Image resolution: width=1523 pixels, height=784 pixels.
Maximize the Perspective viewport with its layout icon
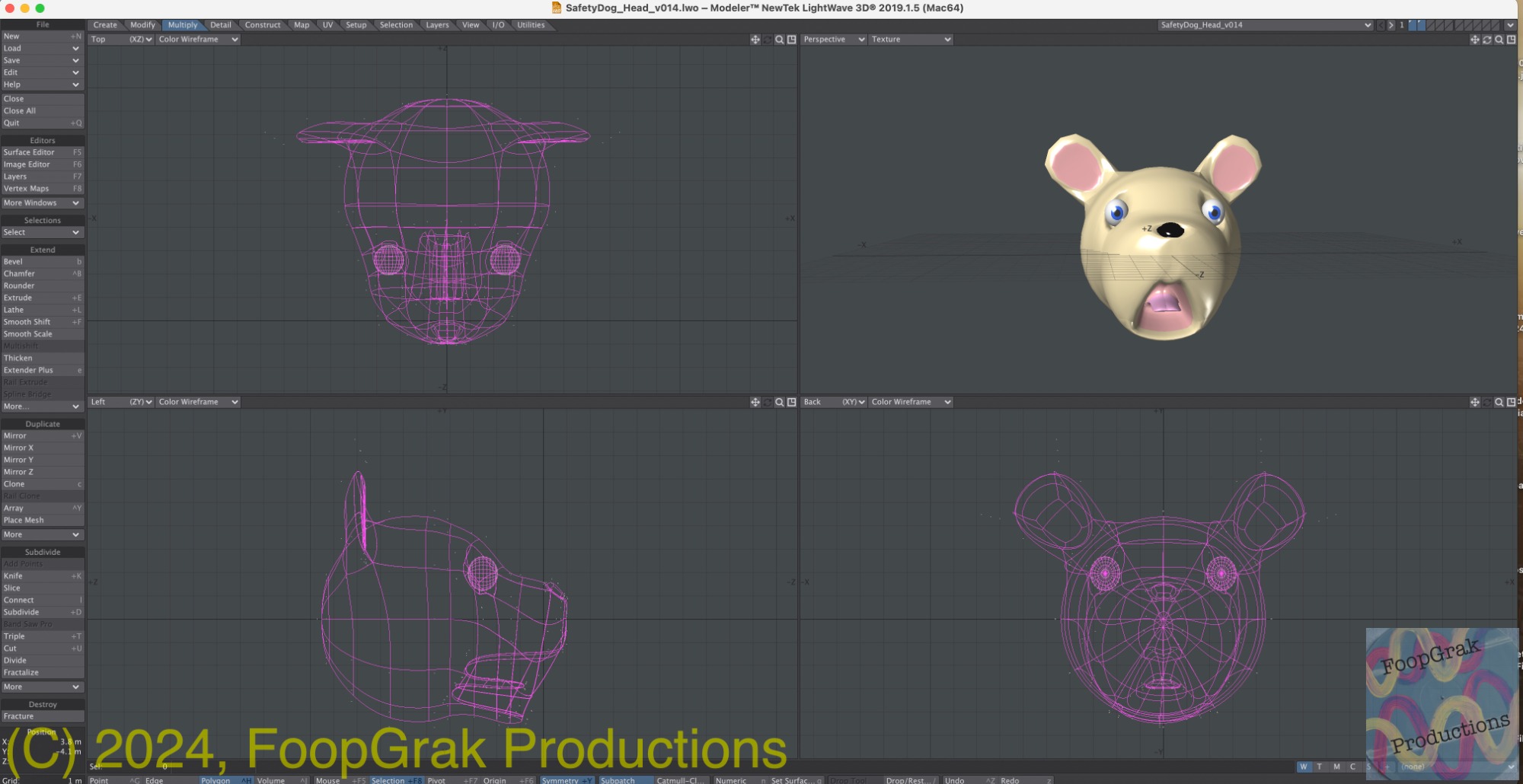pos(1511,40)
